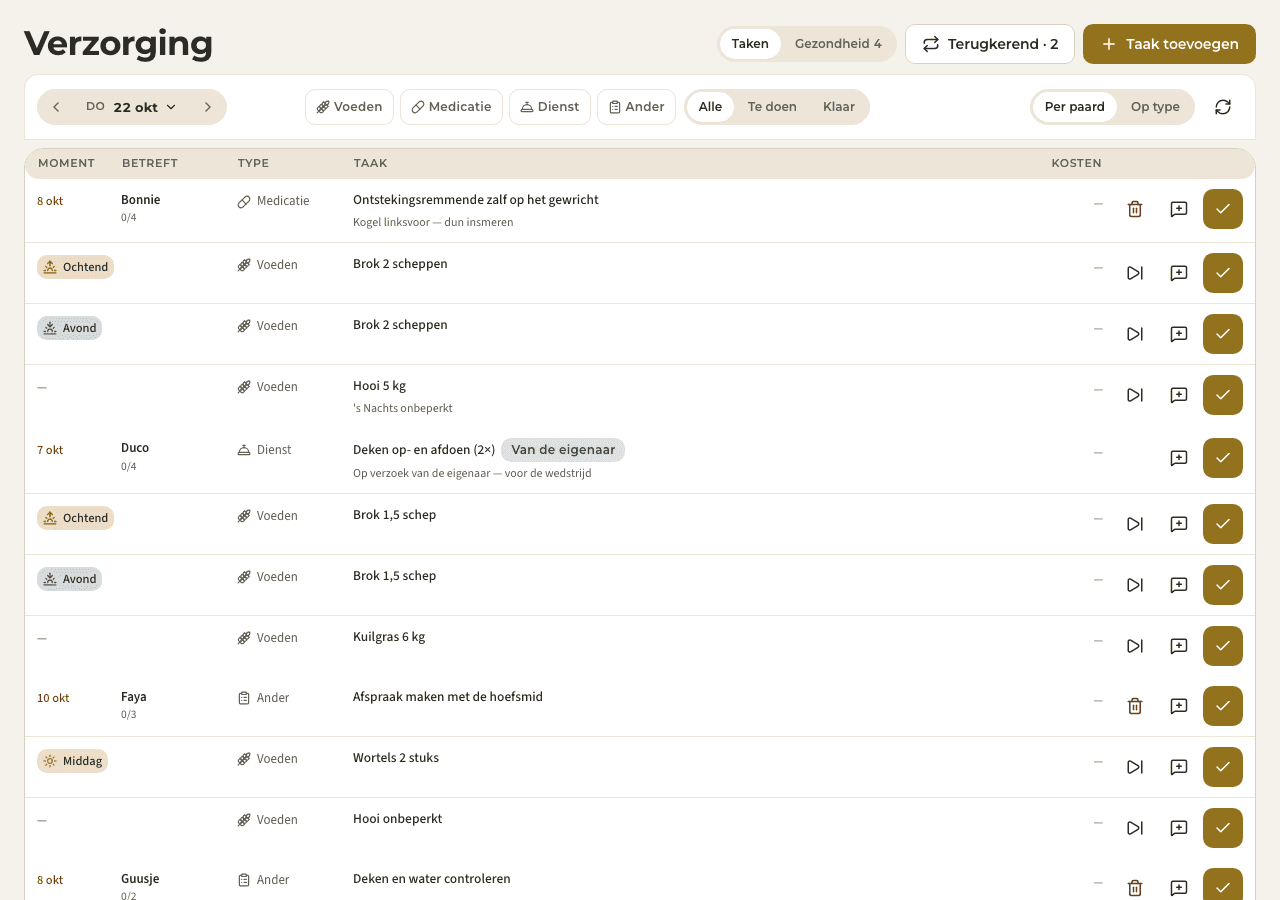Skip the Avond Brok 2 scheppen task
Viewport: 1280px width, 900px height.
pyautogui.click(x=1135, y=334)
